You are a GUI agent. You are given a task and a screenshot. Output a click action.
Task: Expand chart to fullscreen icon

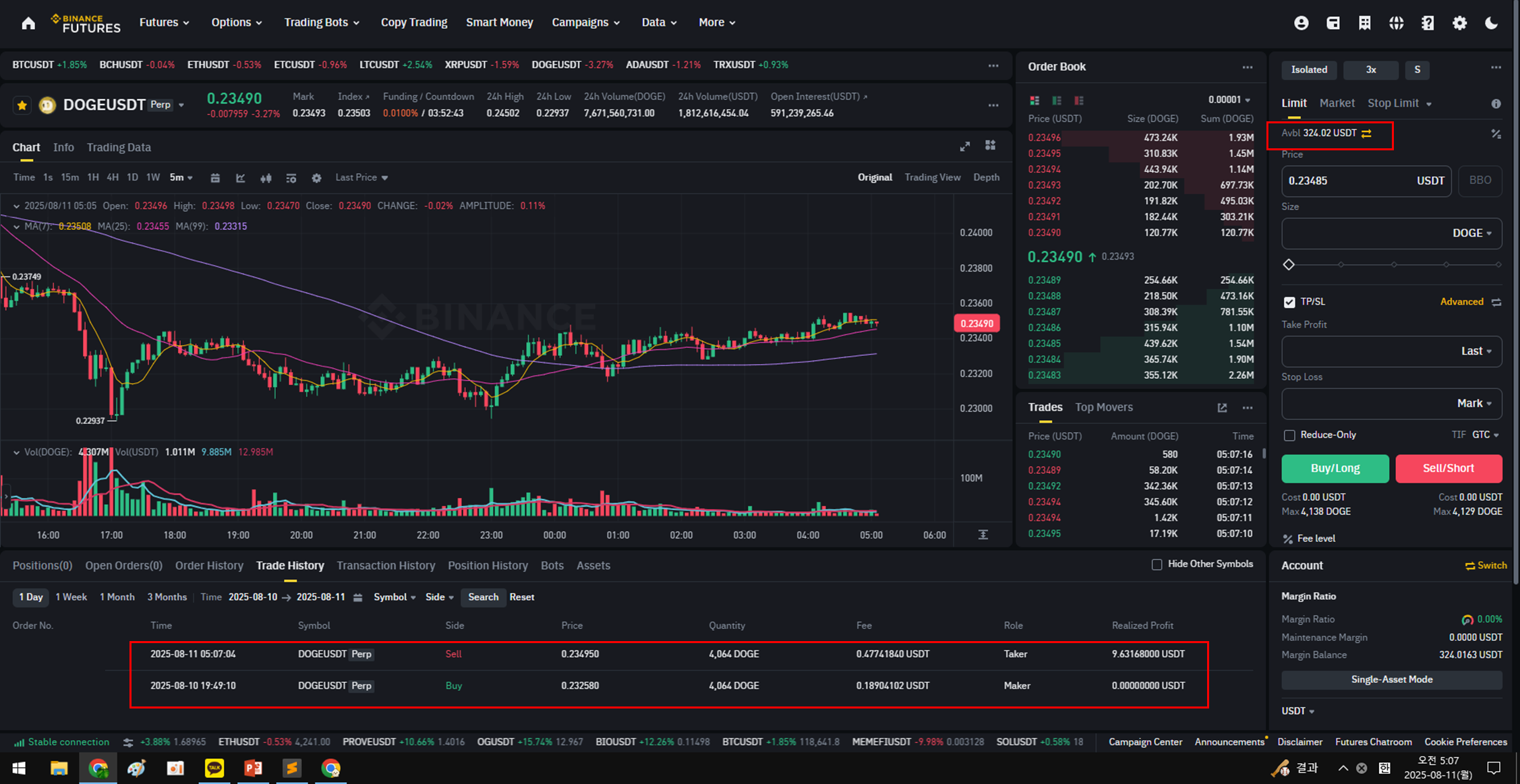[x=965, y=146]
